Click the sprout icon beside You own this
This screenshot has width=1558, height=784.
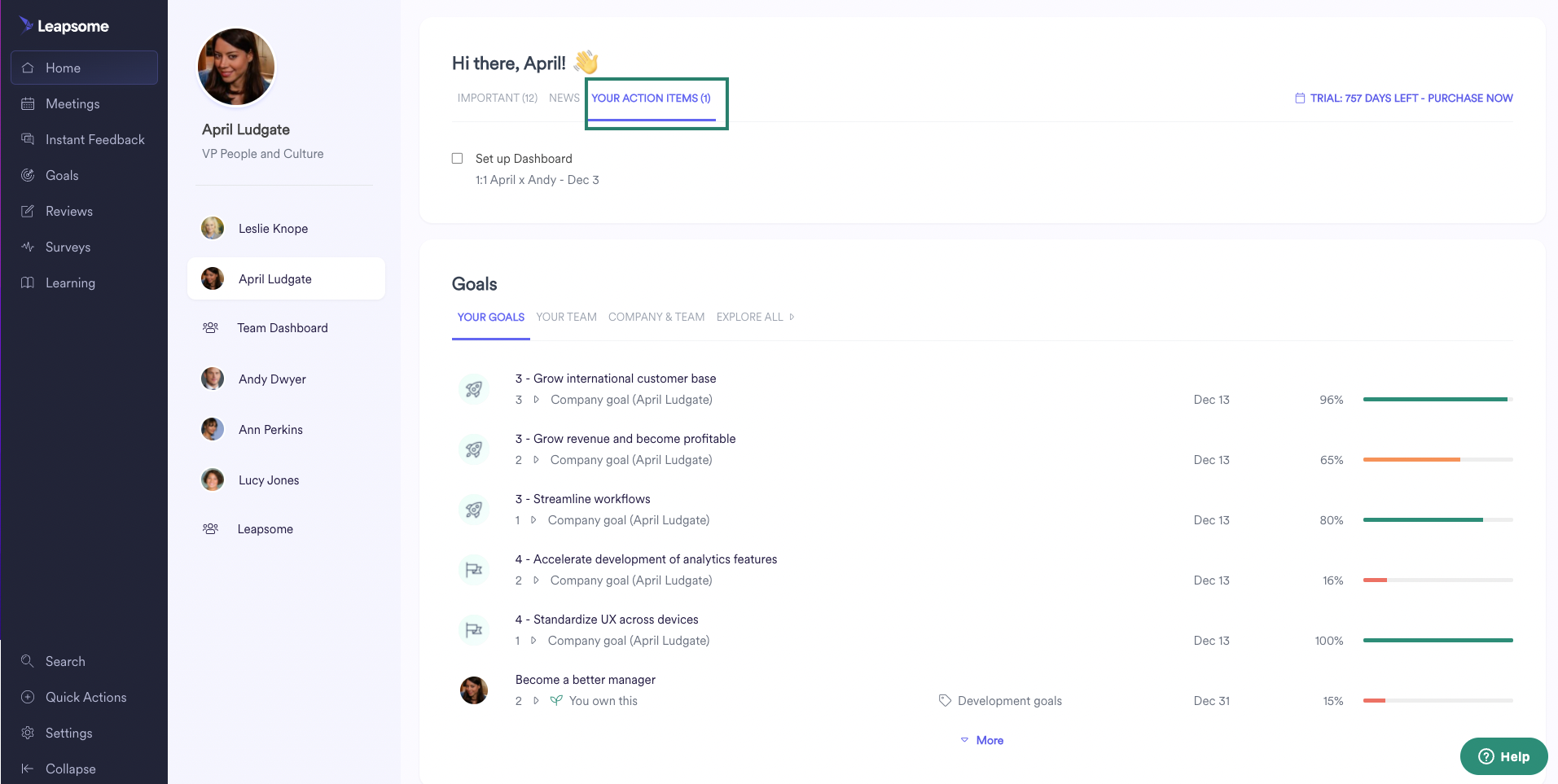(x=556, y=700)
